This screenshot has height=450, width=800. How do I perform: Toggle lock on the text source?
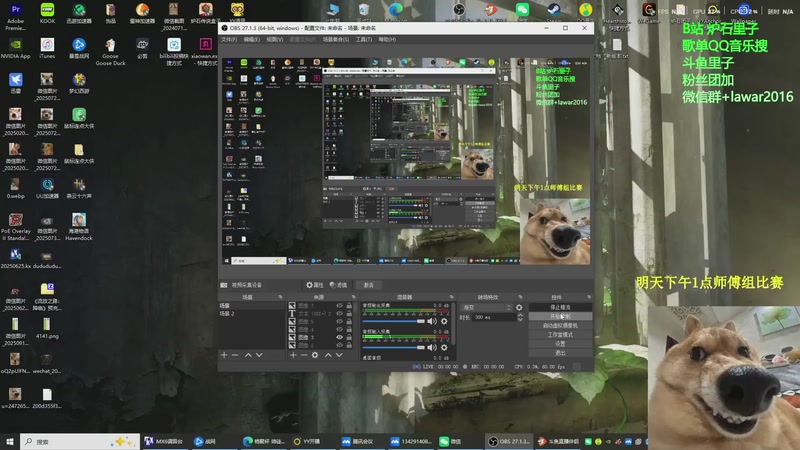coord(349,313)
